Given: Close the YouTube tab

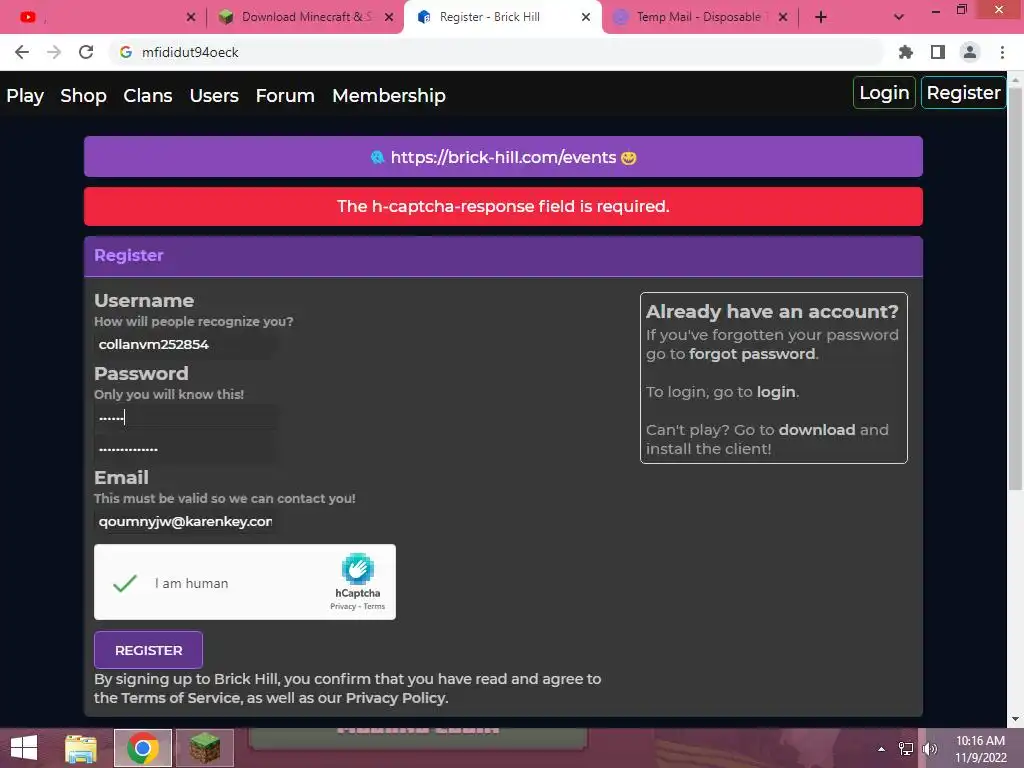Looking at the screenshot, I should click(x=191, y=17).
